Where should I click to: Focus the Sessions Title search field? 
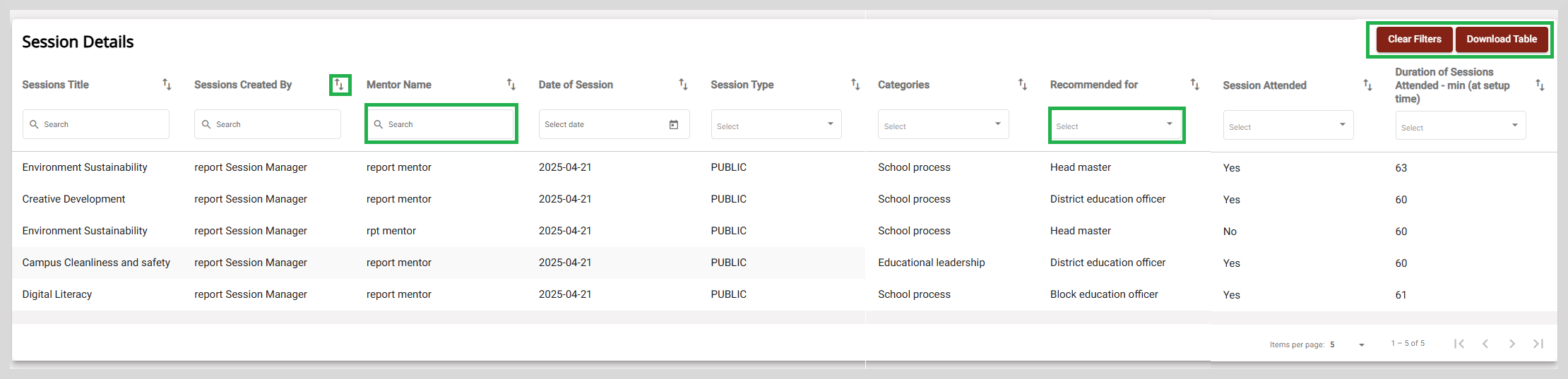[x=96, y=124]
